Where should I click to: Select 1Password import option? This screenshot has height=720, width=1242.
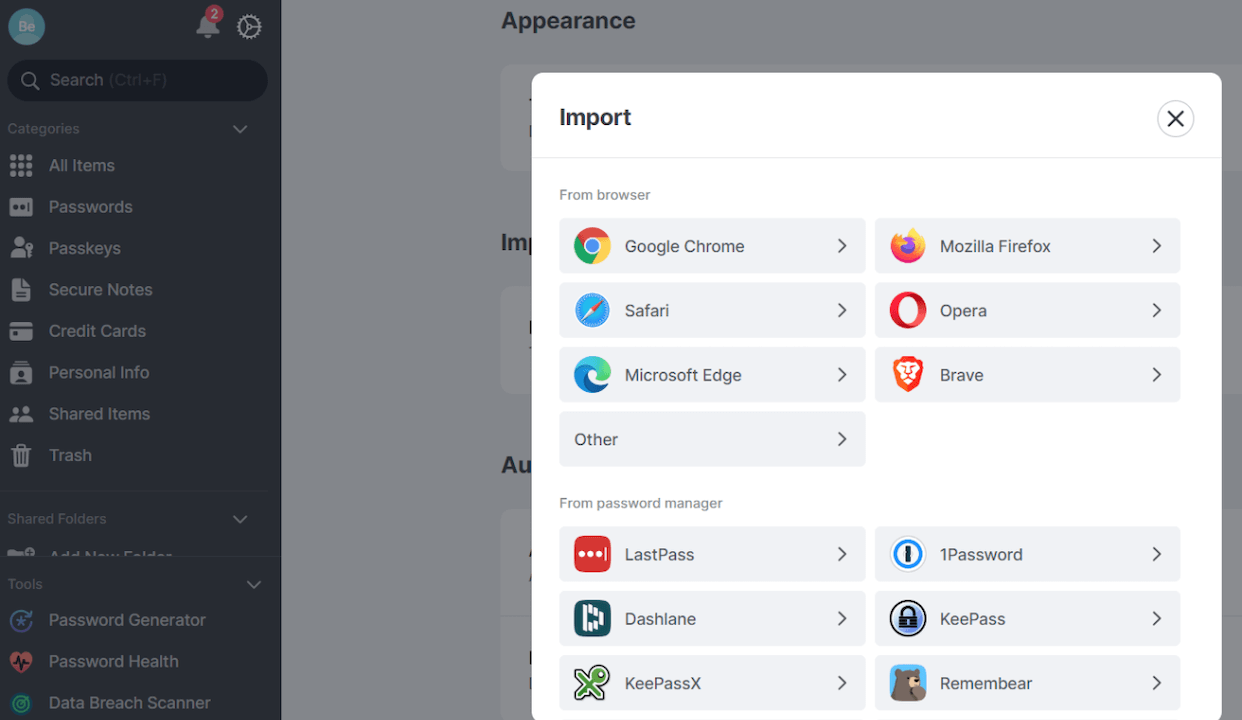[x=1027, y=554]
